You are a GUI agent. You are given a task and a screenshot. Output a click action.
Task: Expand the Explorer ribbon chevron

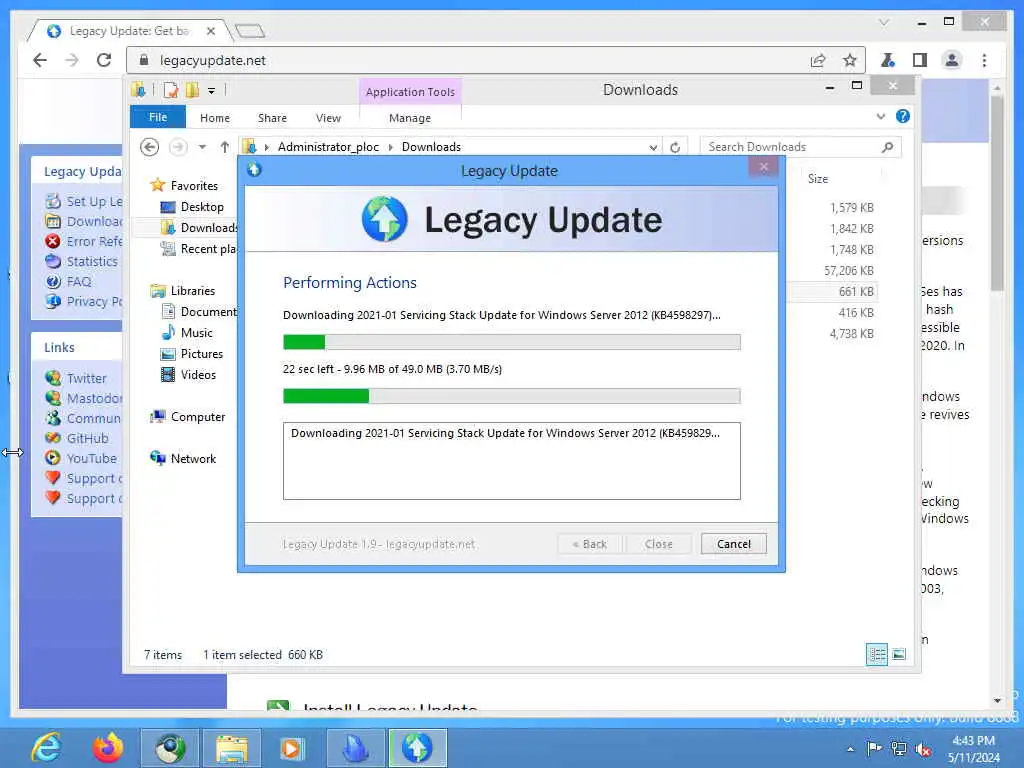click(880, 116)
